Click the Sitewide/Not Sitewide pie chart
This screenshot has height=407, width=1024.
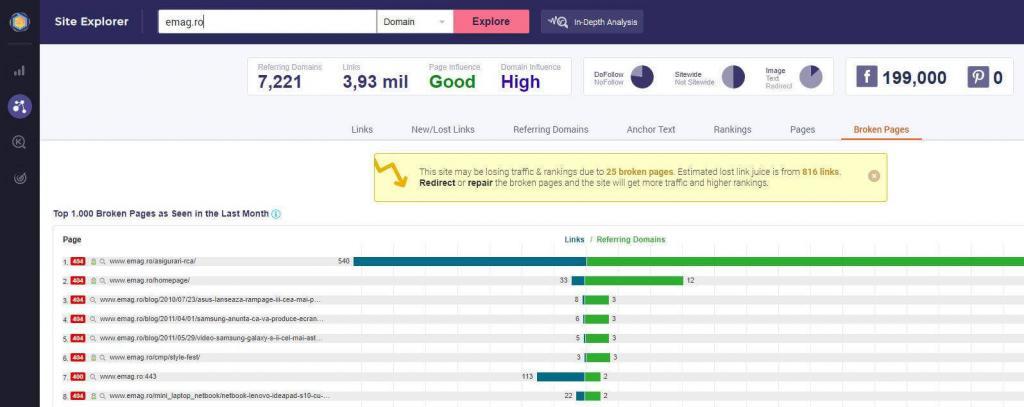click(x=733, y=77)
